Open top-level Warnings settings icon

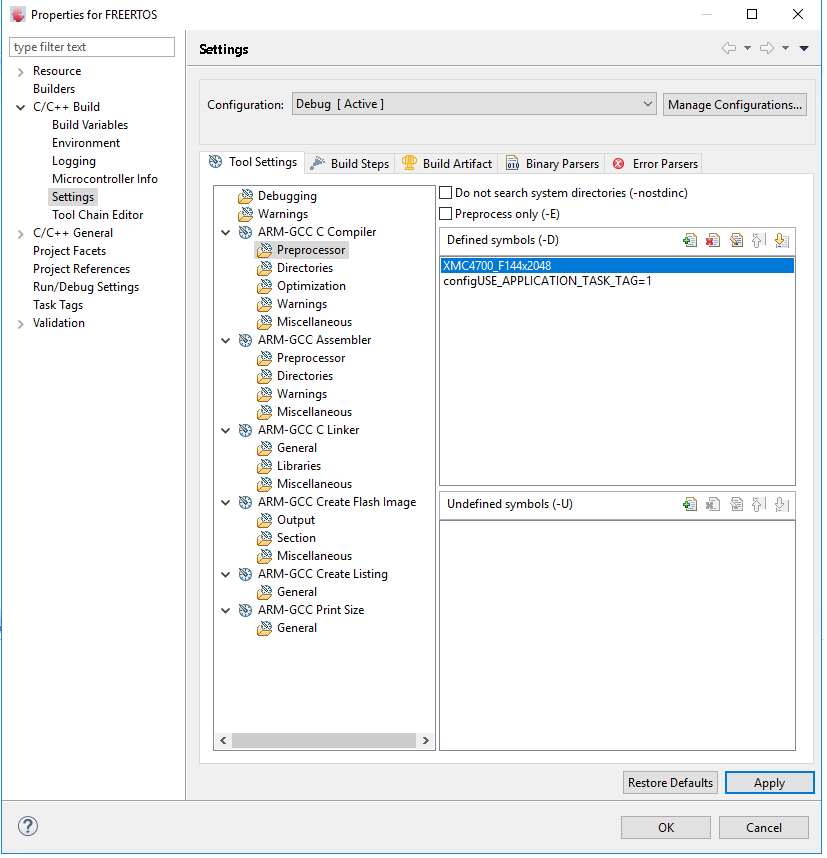pyautogui.click(x=245, y=214)
